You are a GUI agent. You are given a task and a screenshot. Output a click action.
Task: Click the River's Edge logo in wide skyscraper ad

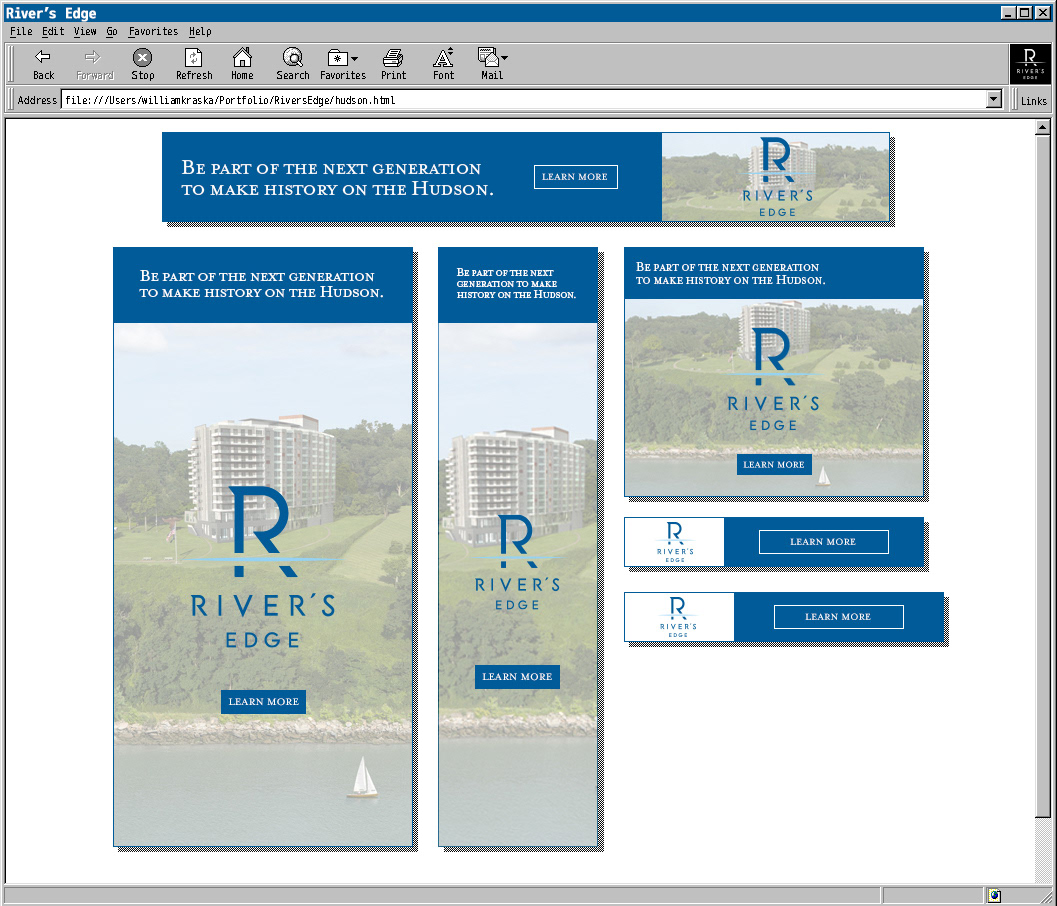pos(263,566)
